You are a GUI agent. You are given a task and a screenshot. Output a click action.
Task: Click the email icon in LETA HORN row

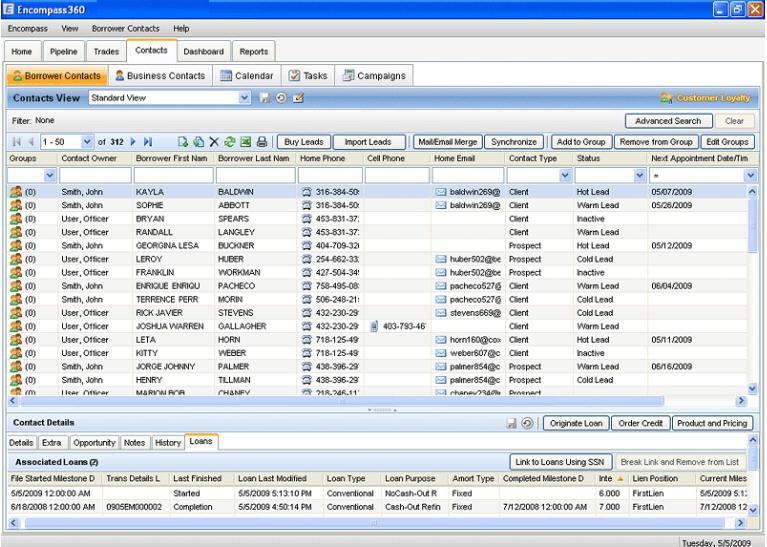tap(441, 340)
